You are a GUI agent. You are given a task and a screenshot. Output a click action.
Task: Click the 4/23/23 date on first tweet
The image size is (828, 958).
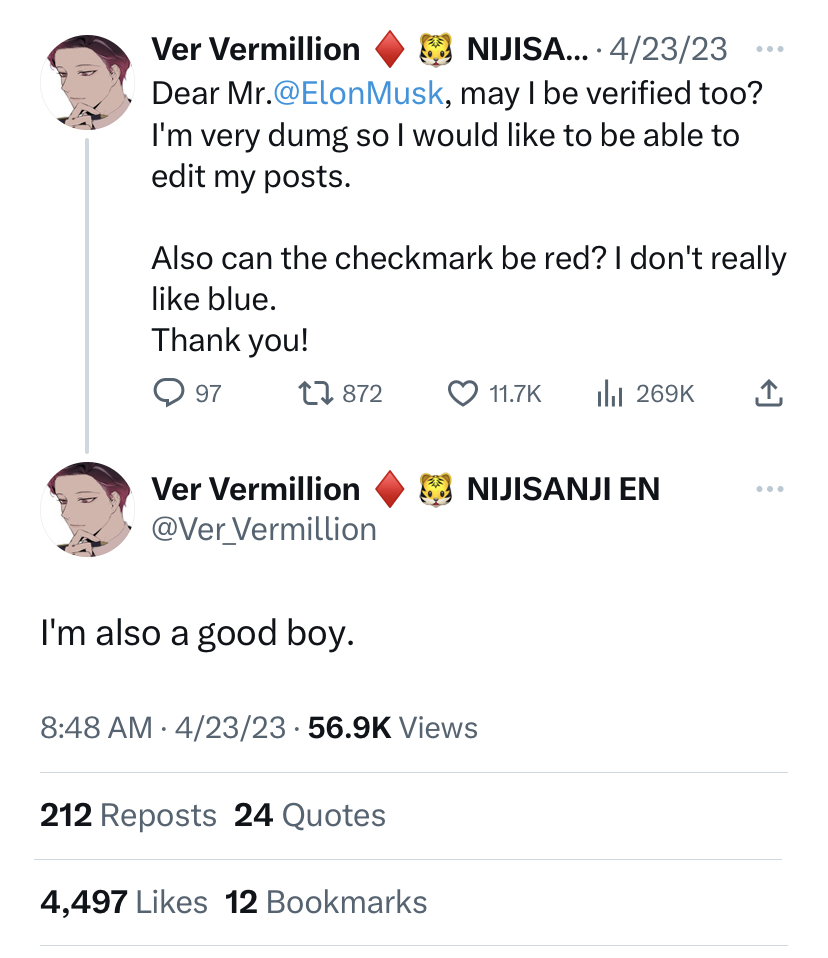[x=669, y=48]
